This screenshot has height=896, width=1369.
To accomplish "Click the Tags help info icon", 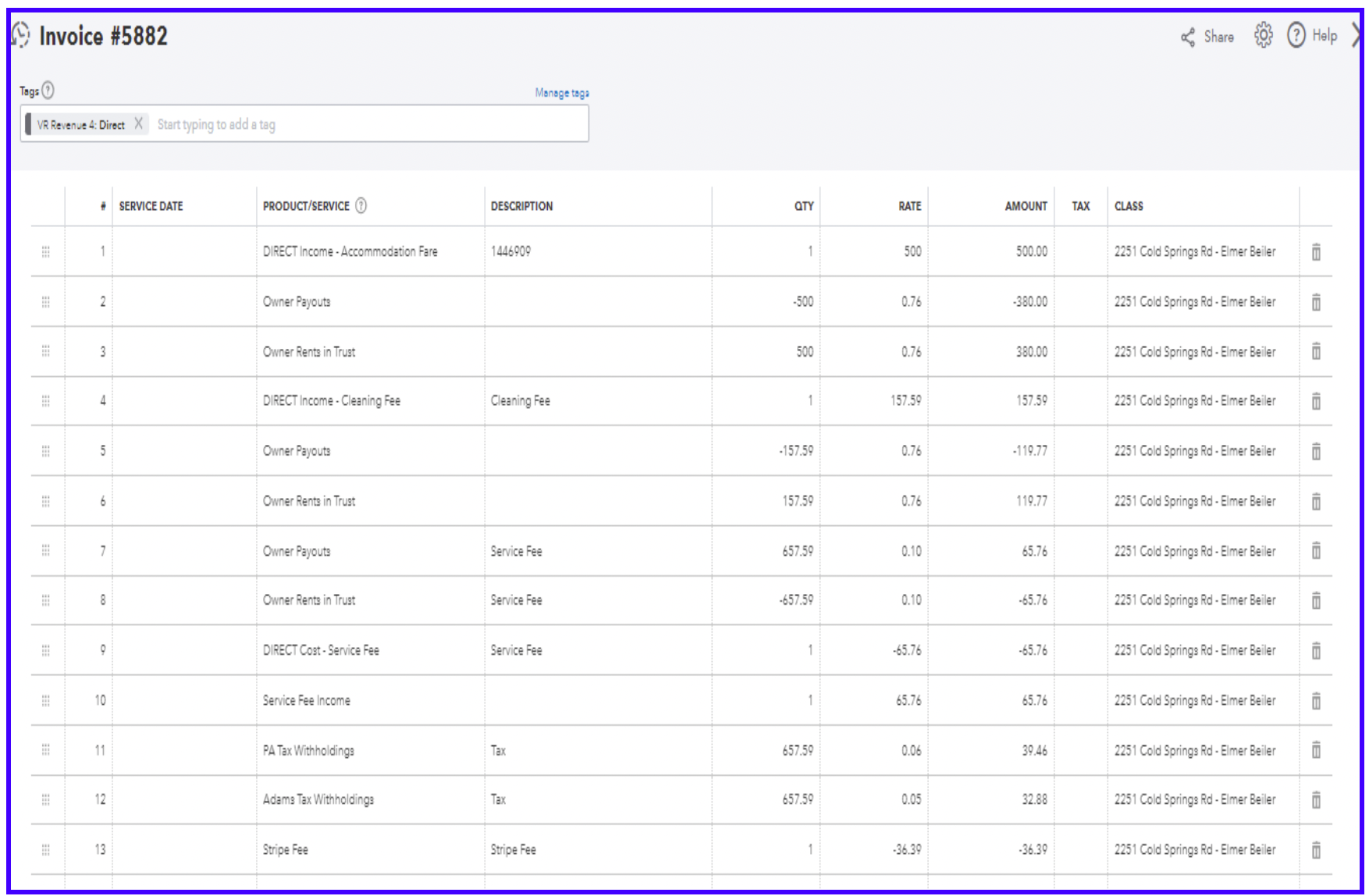I will tap(48, 91).
